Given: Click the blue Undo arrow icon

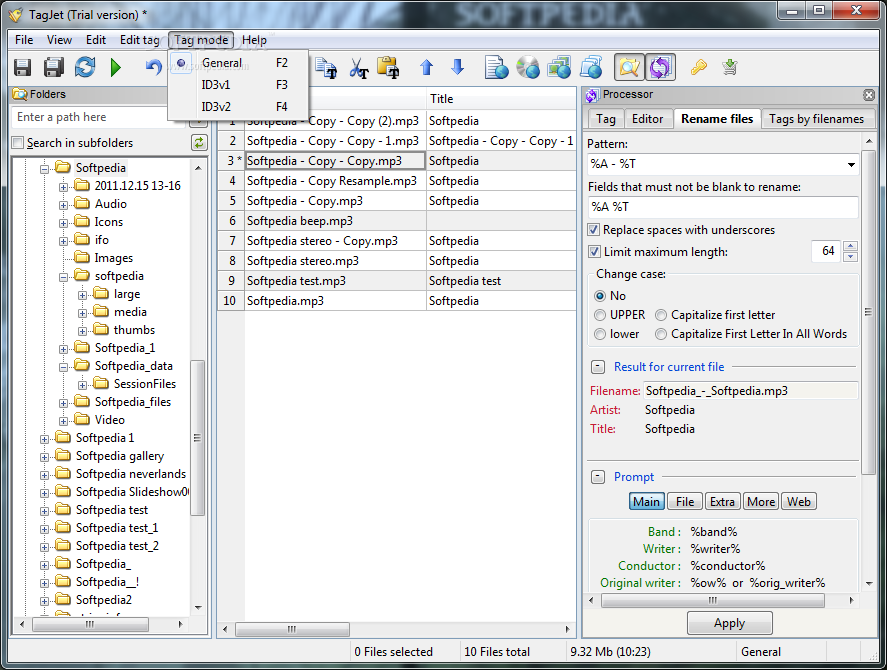Looking at the screenshot, I should 153,67.
